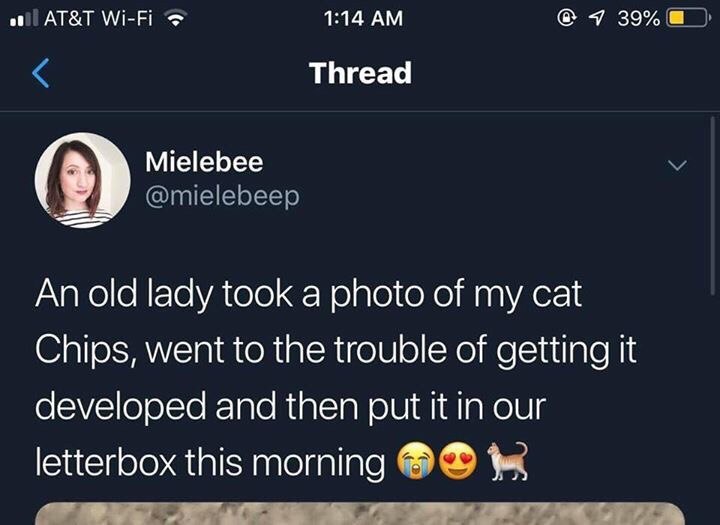Image resolution: width=720 pixels, height=525 pixels.
Task: Tap the battery indicator icon
Action: [x=687, y=19]
